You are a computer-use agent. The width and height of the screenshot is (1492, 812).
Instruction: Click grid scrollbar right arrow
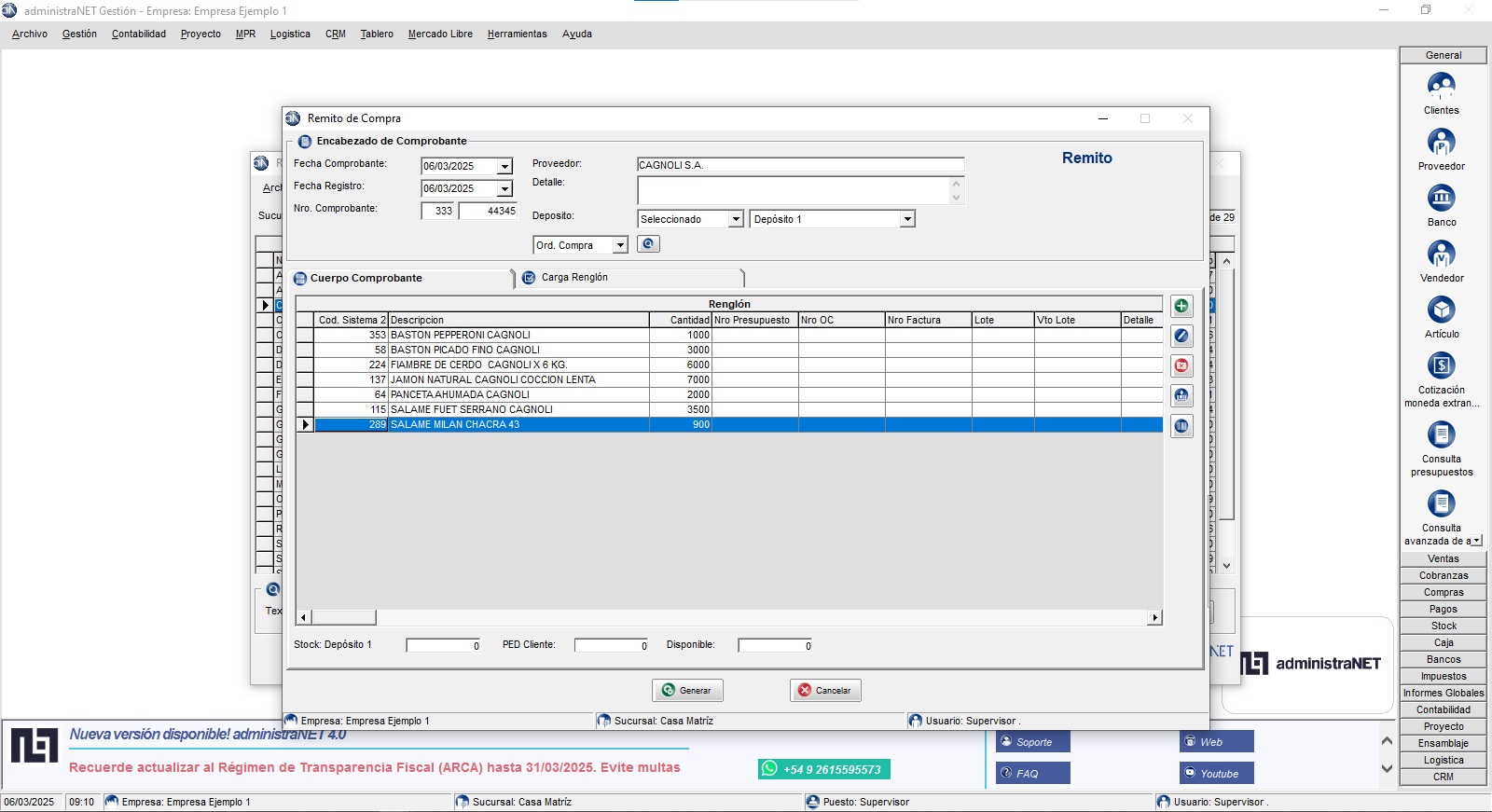(x=1155, y=617)
